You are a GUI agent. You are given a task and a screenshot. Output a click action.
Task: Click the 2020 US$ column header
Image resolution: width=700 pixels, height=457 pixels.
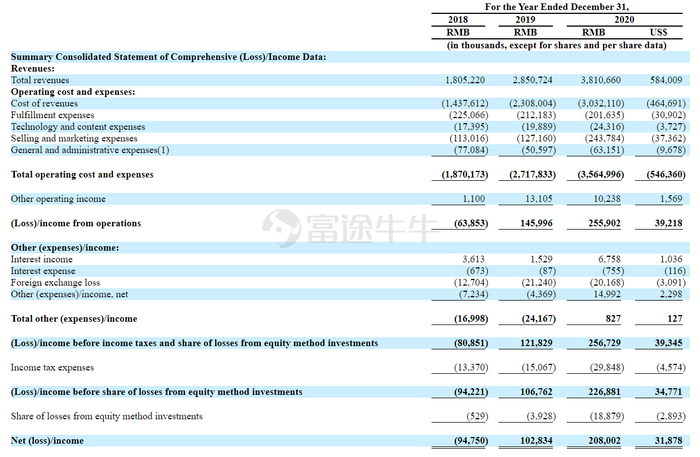[658, 33]
